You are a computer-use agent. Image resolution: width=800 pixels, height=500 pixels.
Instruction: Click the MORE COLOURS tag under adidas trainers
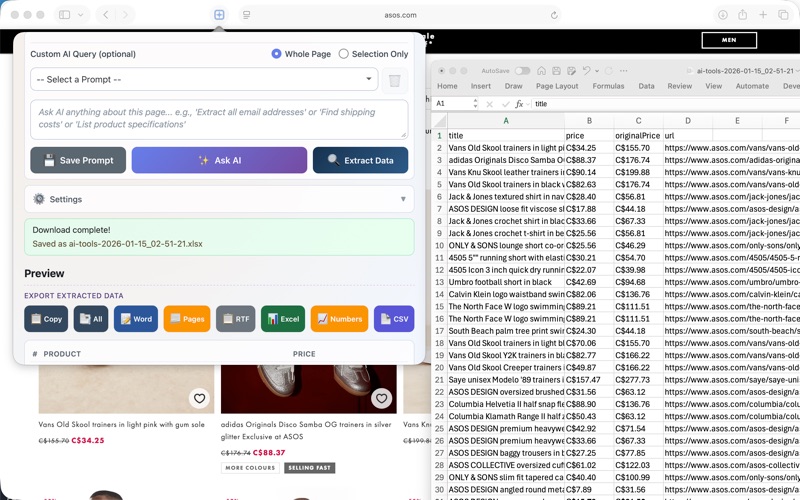coord(250,467)
